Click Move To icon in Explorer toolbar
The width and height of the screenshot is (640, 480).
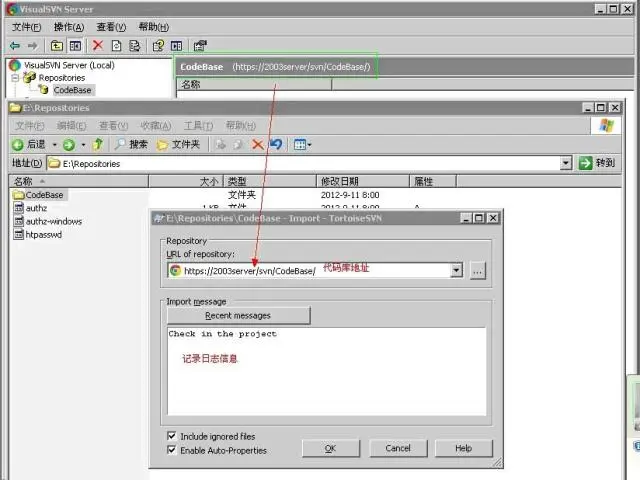coord(221,144)
